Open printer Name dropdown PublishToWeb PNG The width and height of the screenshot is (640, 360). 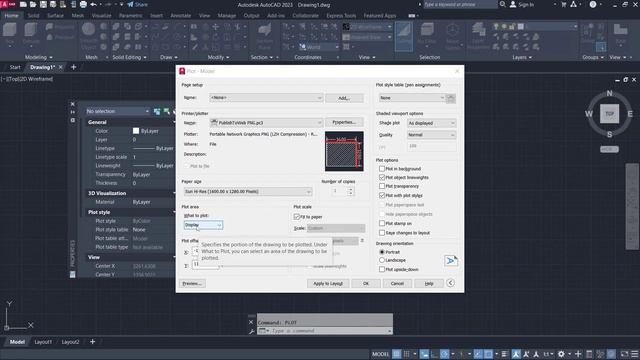266,122
